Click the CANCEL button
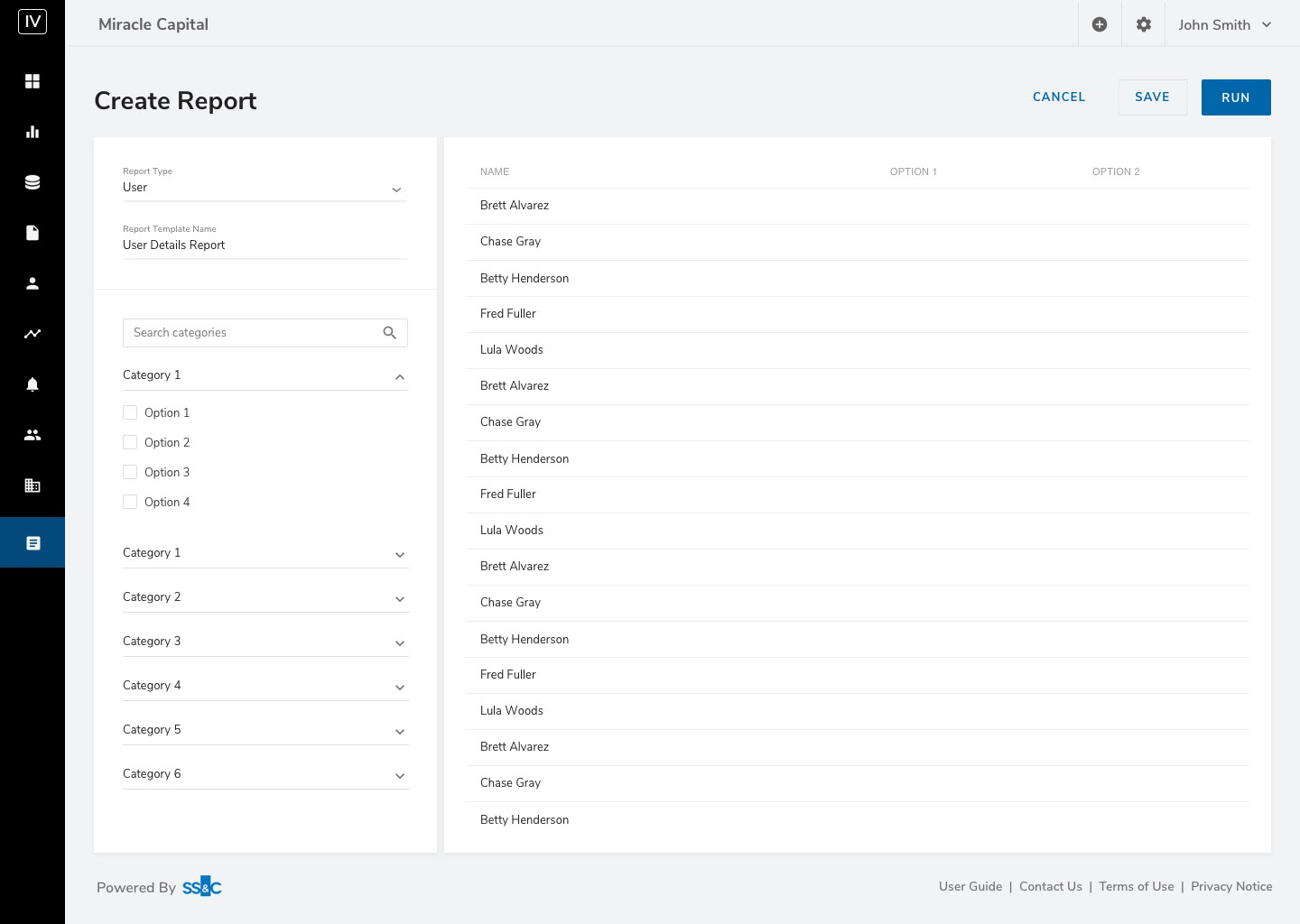 [1059, 97]
